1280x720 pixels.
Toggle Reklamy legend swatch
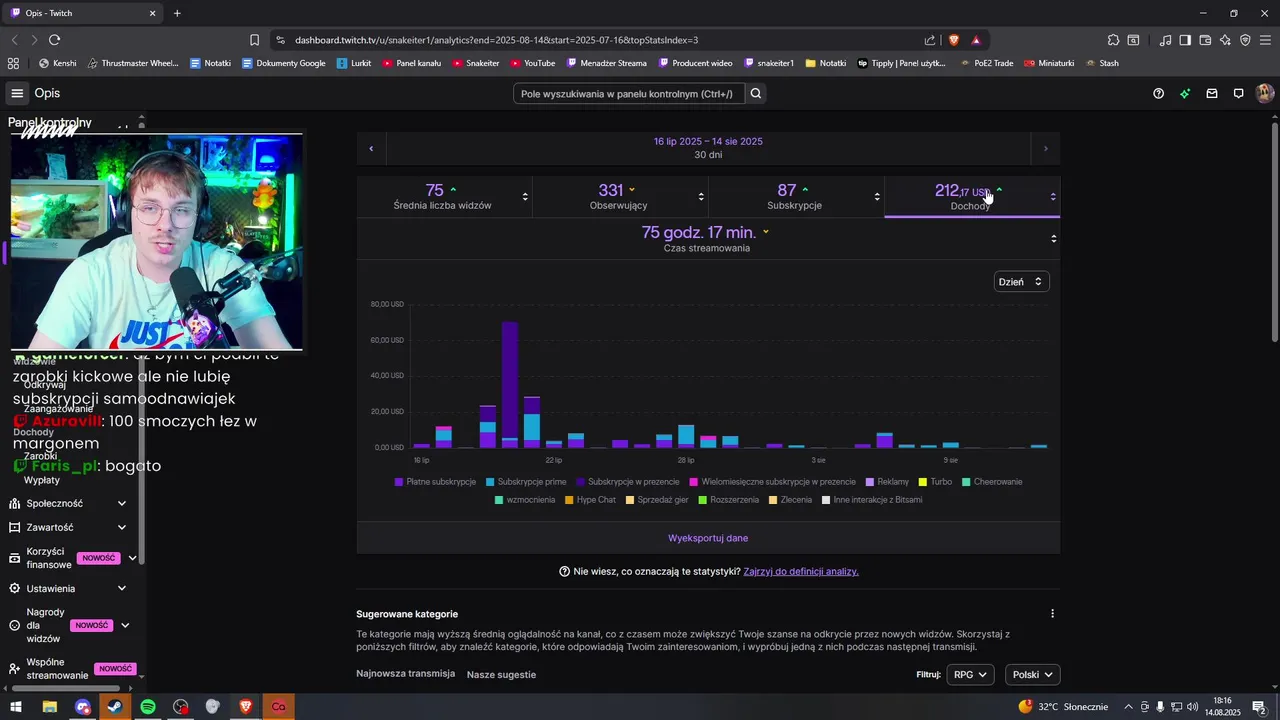[870, 482]
